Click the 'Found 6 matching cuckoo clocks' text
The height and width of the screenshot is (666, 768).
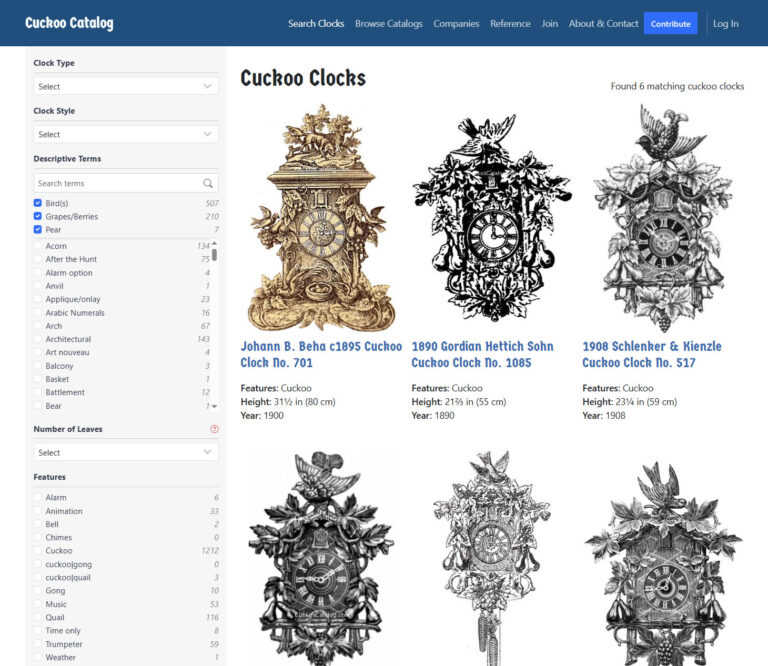point(677,86)
